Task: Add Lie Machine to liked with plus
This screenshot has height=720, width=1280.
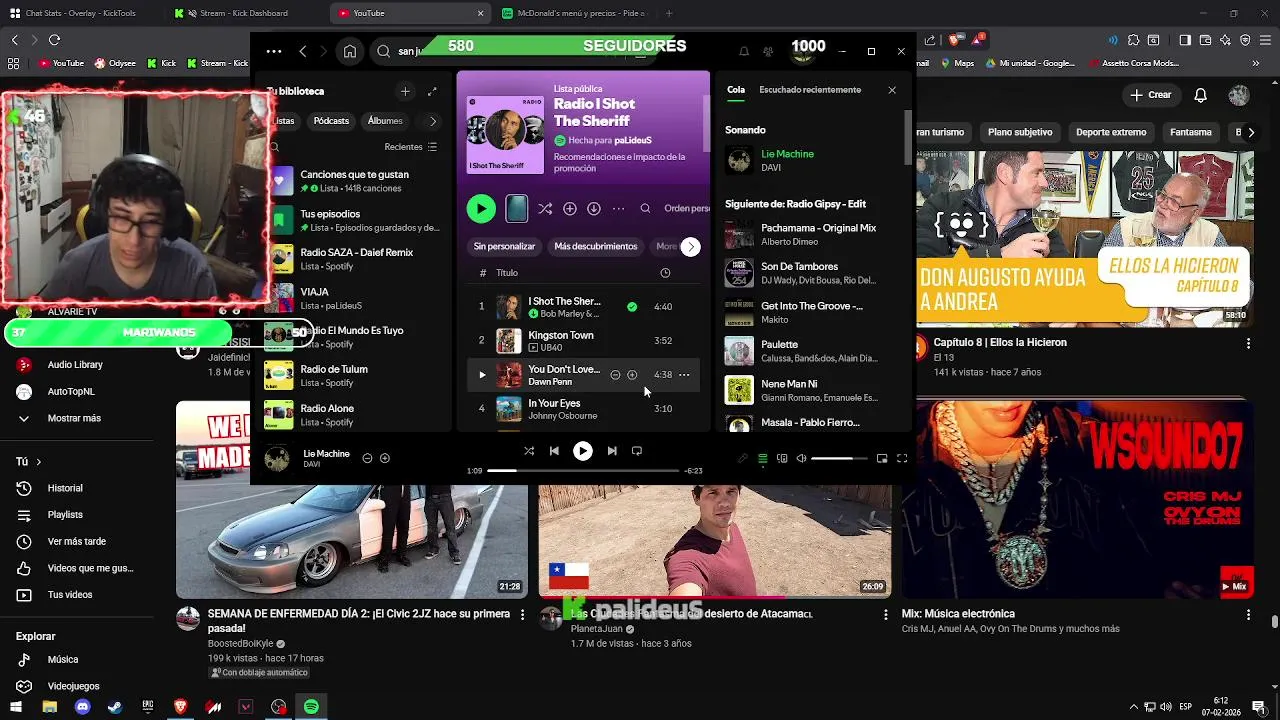Action: tap(385, 458)
